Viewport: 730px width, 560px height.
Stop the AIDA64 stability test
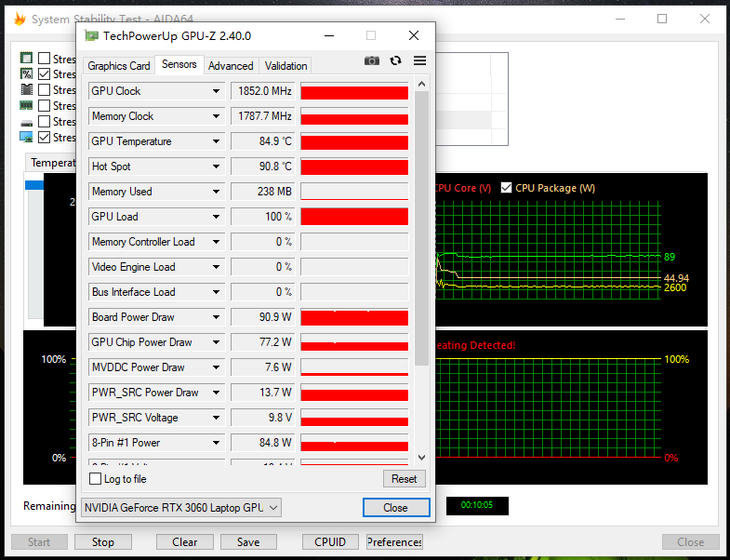pos(103,542)
